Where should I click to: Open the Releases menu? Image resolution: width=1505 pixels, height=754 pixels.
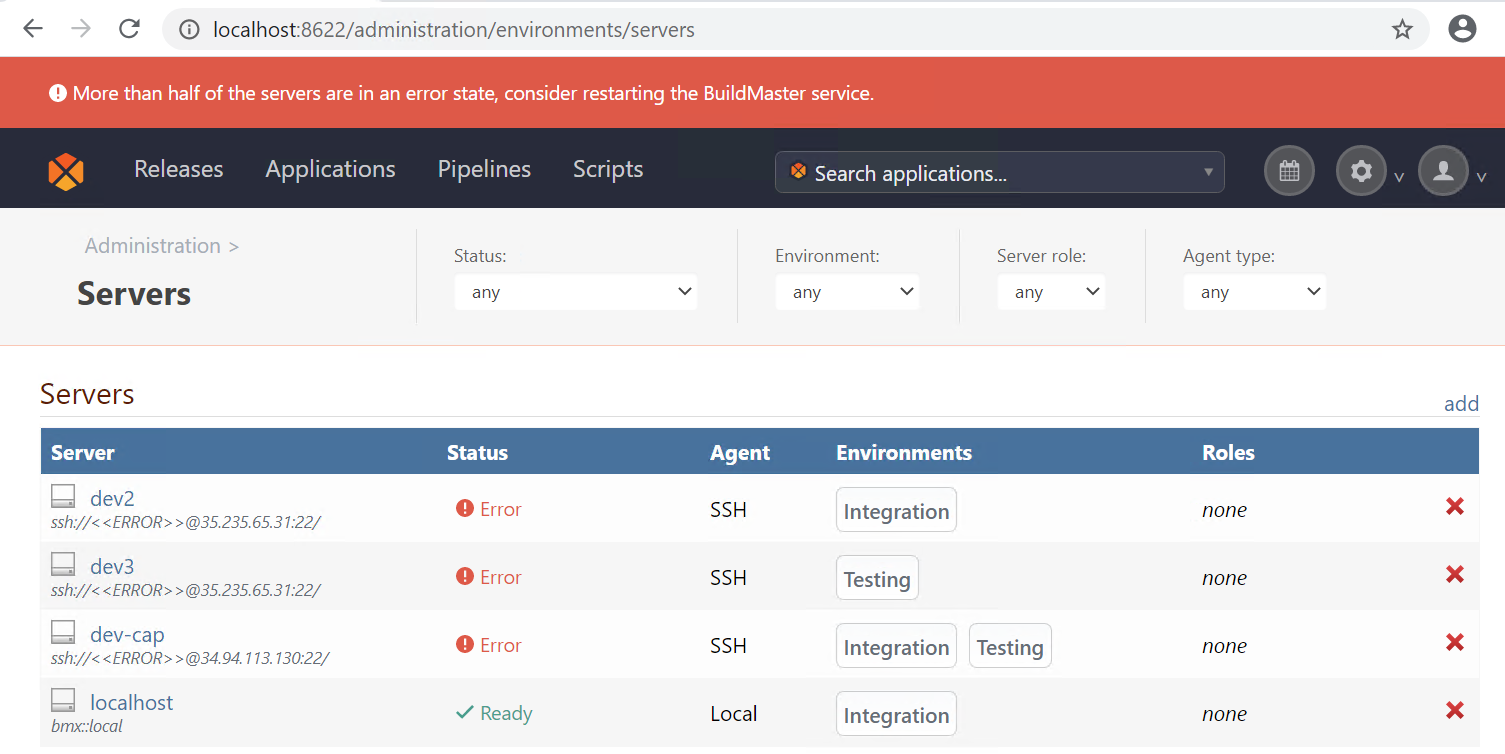pos(179,169)
